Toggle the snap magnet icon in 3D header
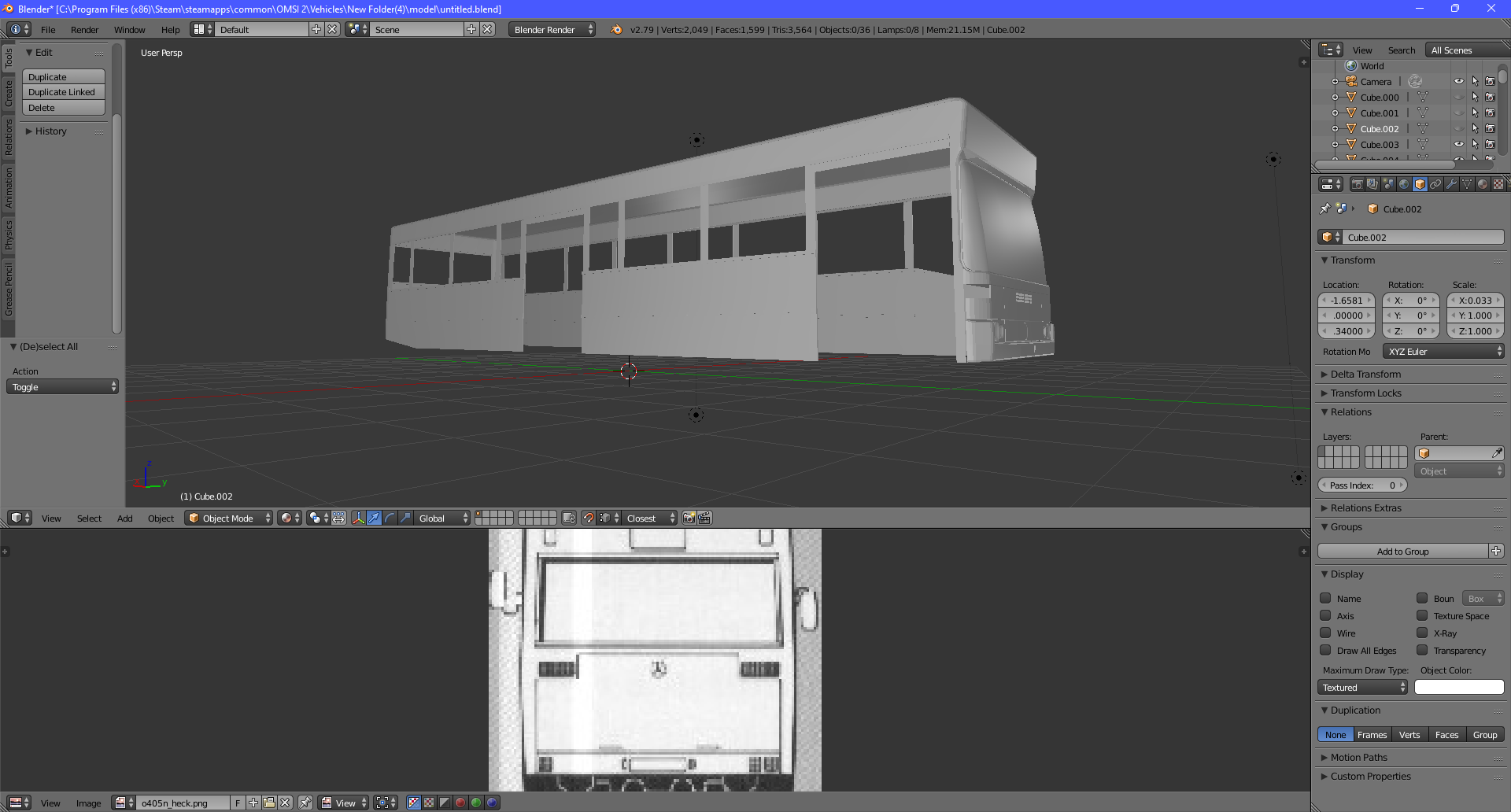The image size is (1511, 812). tap(589, 518)
